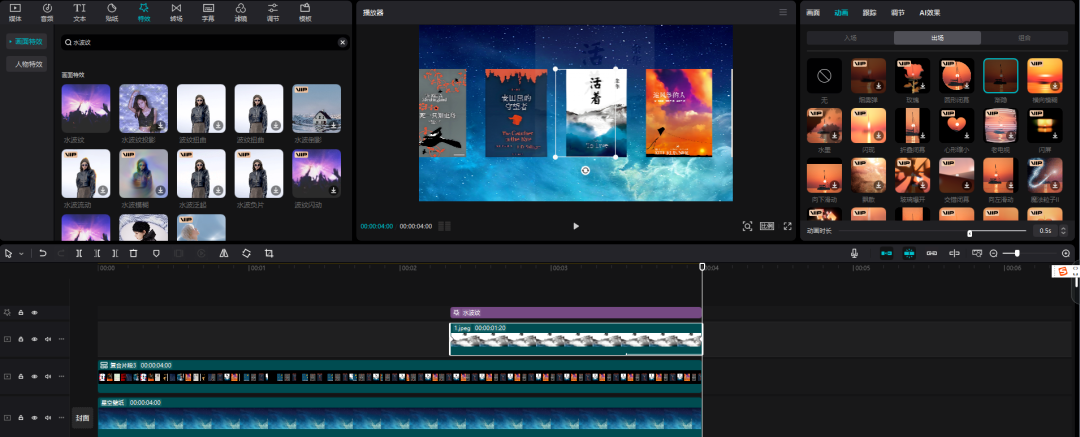
Task: Click the search field containing 水波纹
Action: 203,43
